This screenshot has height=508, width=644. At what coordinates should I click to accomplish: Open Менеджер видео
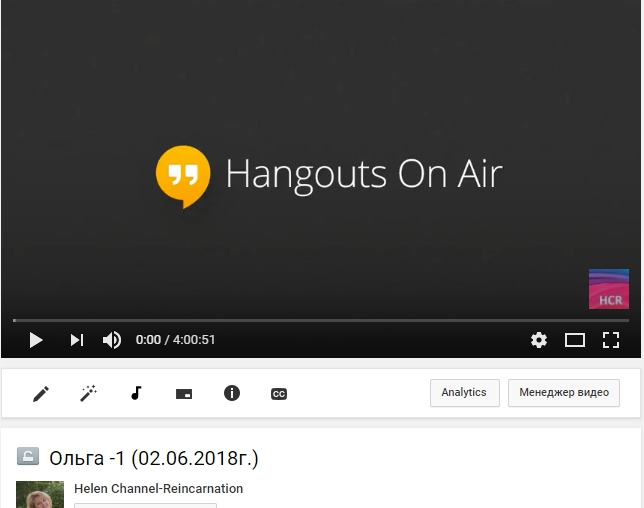coord(564,393)
